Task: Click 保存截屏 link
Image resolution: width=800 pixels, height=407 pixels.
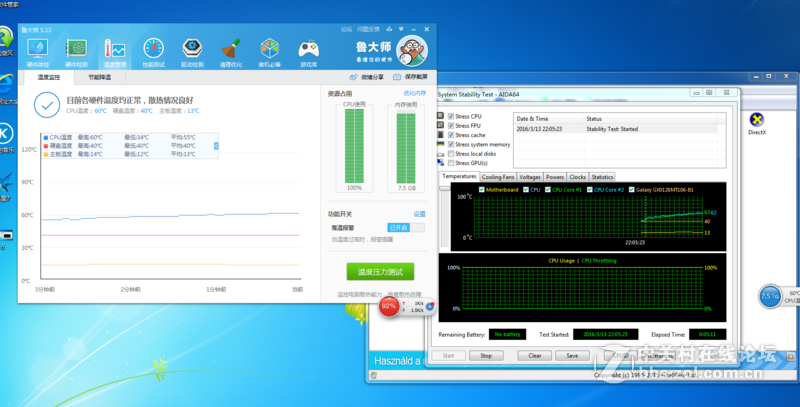Action: click(x=416, y=78)
